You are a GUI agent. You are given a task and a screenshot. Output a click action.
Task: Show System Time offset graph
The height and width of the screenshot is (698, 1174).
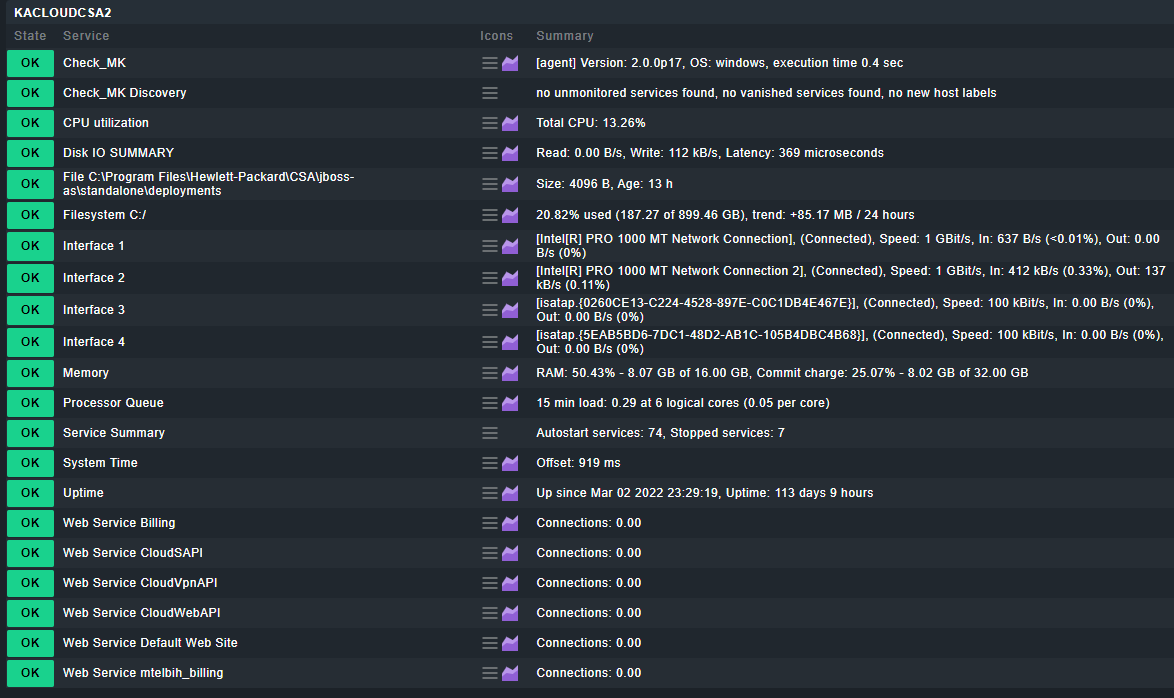pos(510,464)
